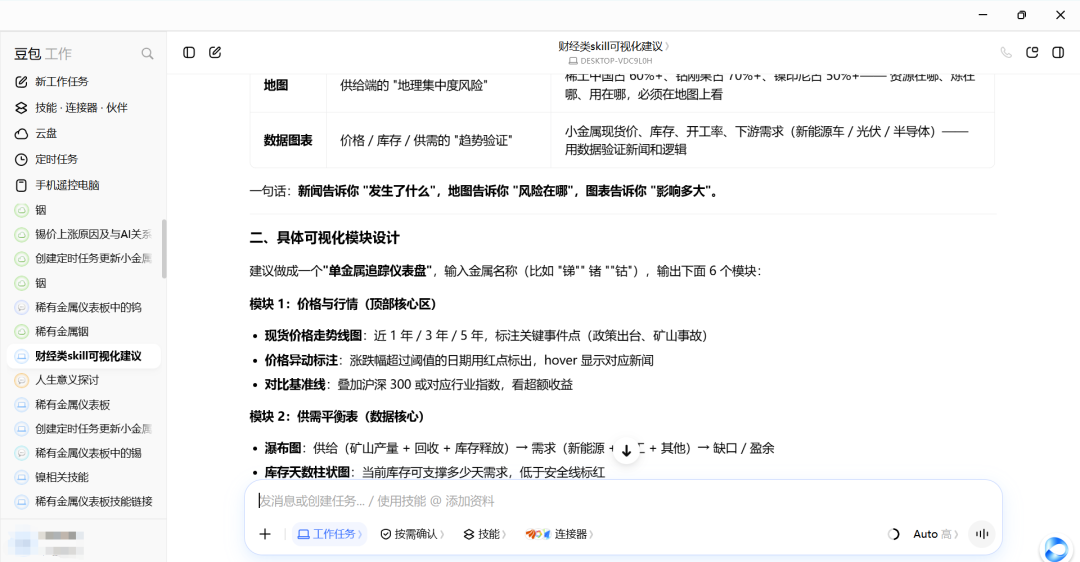The height and width of the screenshot is (562, 1080).
Task: Click the colorful connector icons beside 连接器
Action: pos(537,534)
